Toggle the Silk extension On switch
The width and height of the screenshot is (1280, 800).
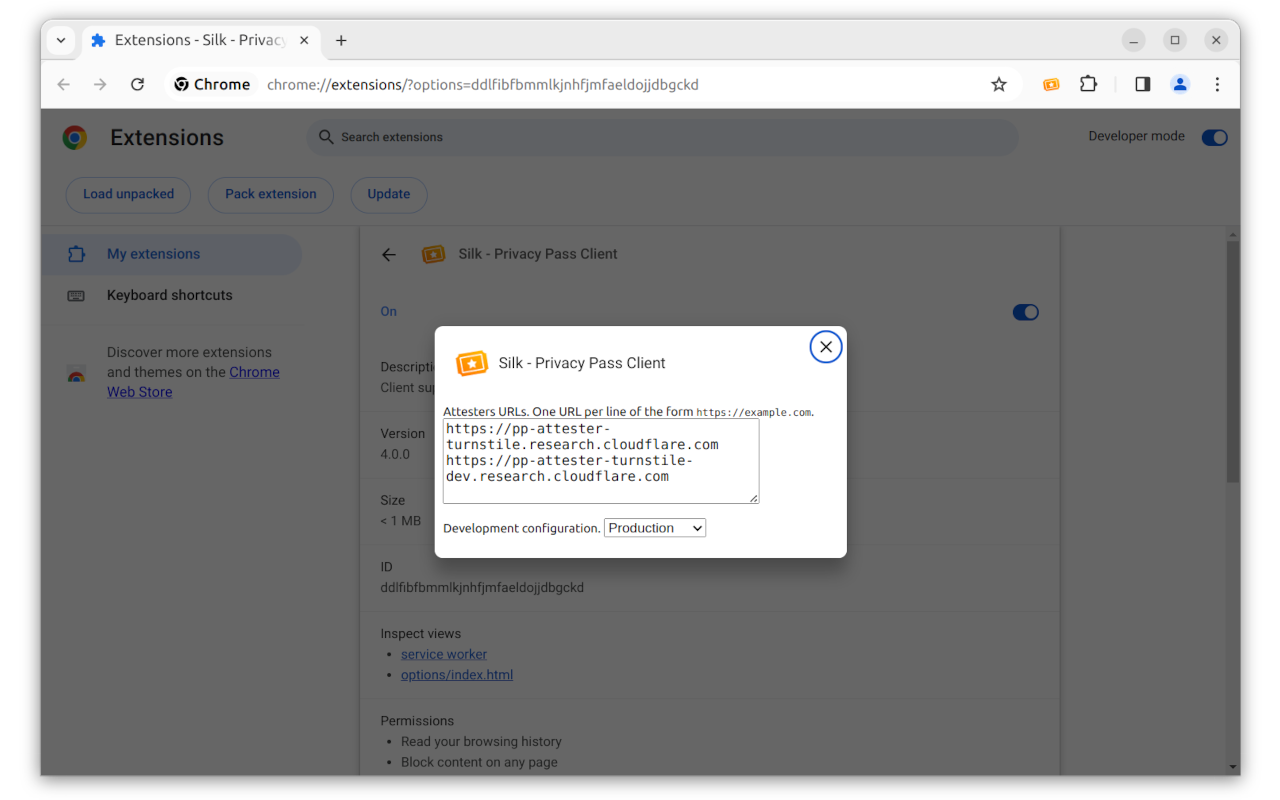coord(1025,312)
